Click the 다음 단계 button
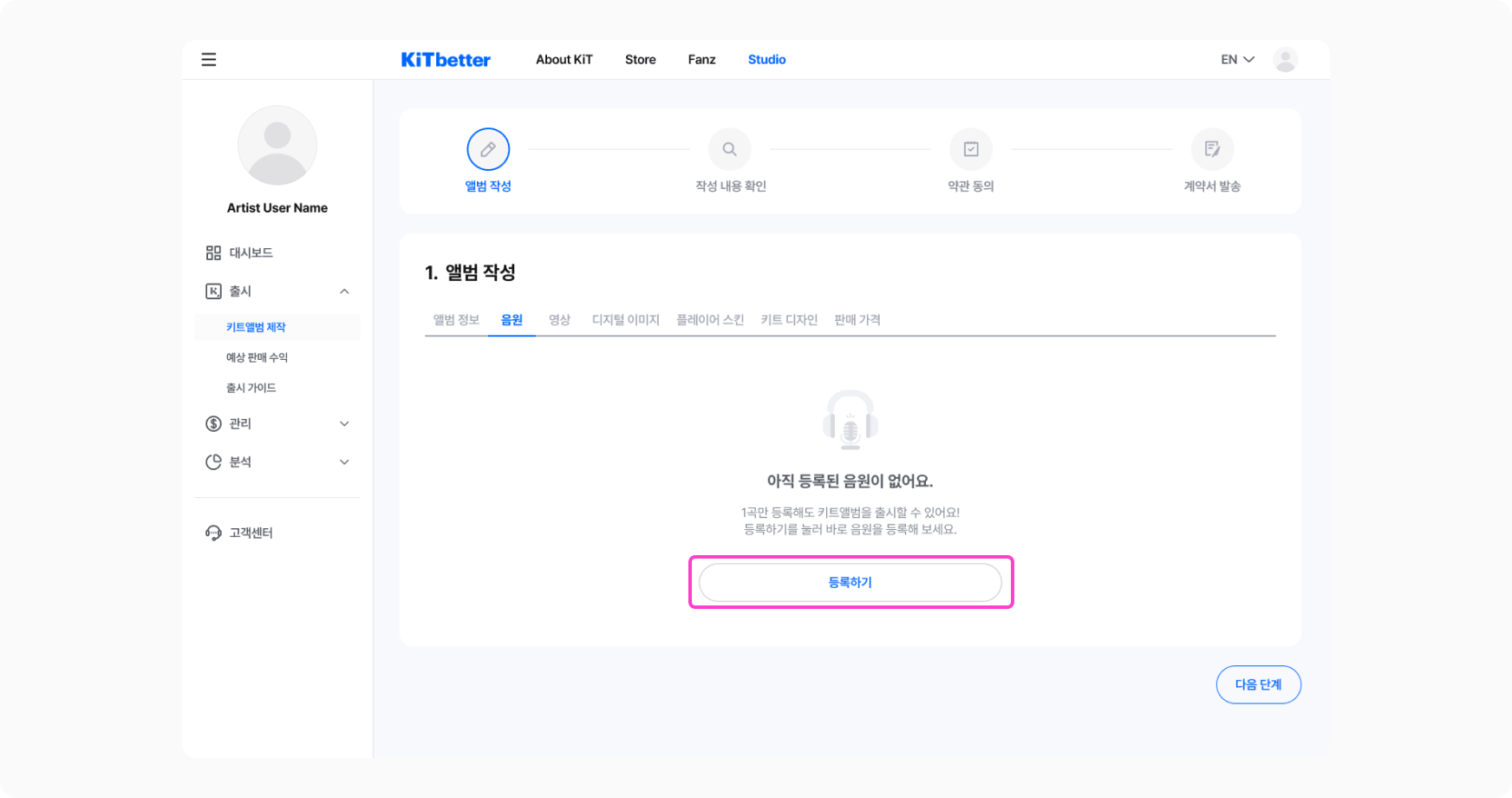The image size is (1512, 798). click(x=1258, y=684)
